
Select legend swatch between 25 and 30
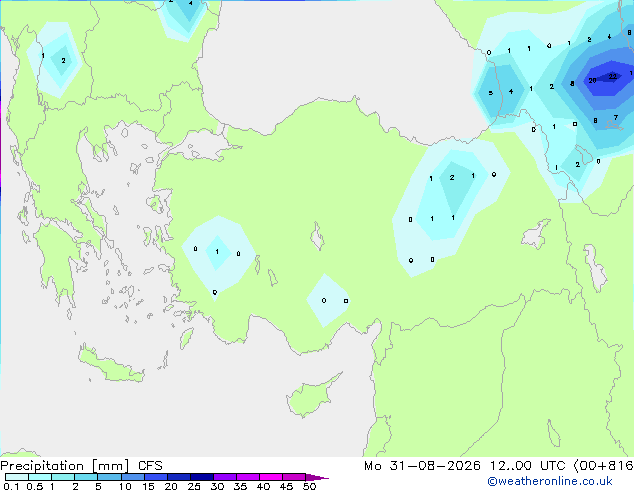(x=201, y=477)
